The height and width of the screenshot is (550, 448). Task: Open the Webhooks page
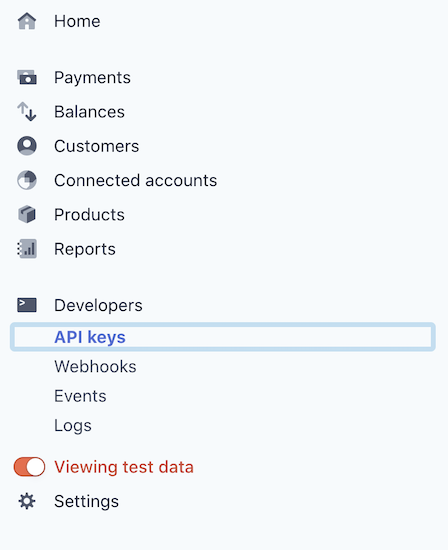point(95,367)
